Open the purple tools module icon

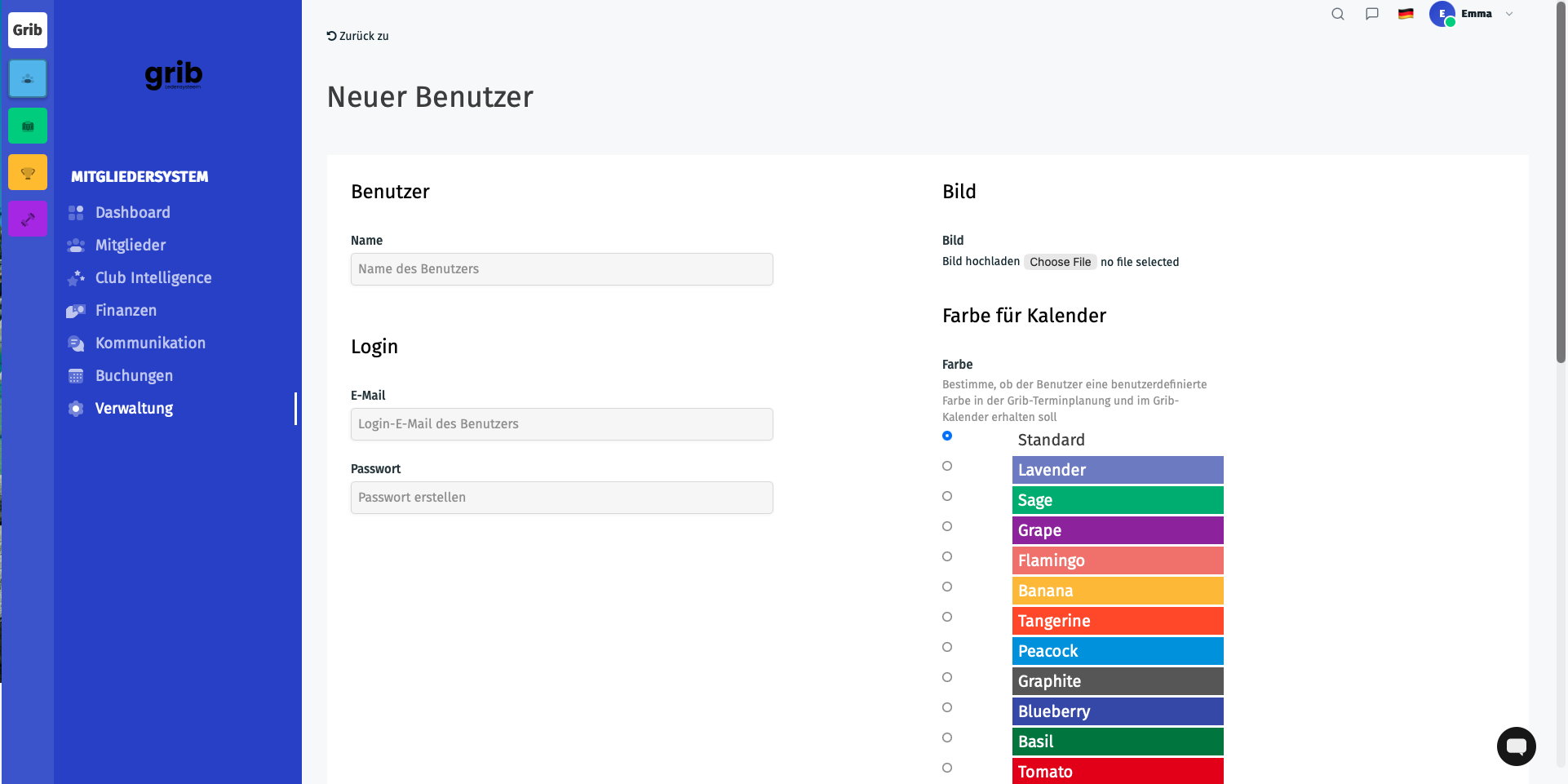click(28, 219)
